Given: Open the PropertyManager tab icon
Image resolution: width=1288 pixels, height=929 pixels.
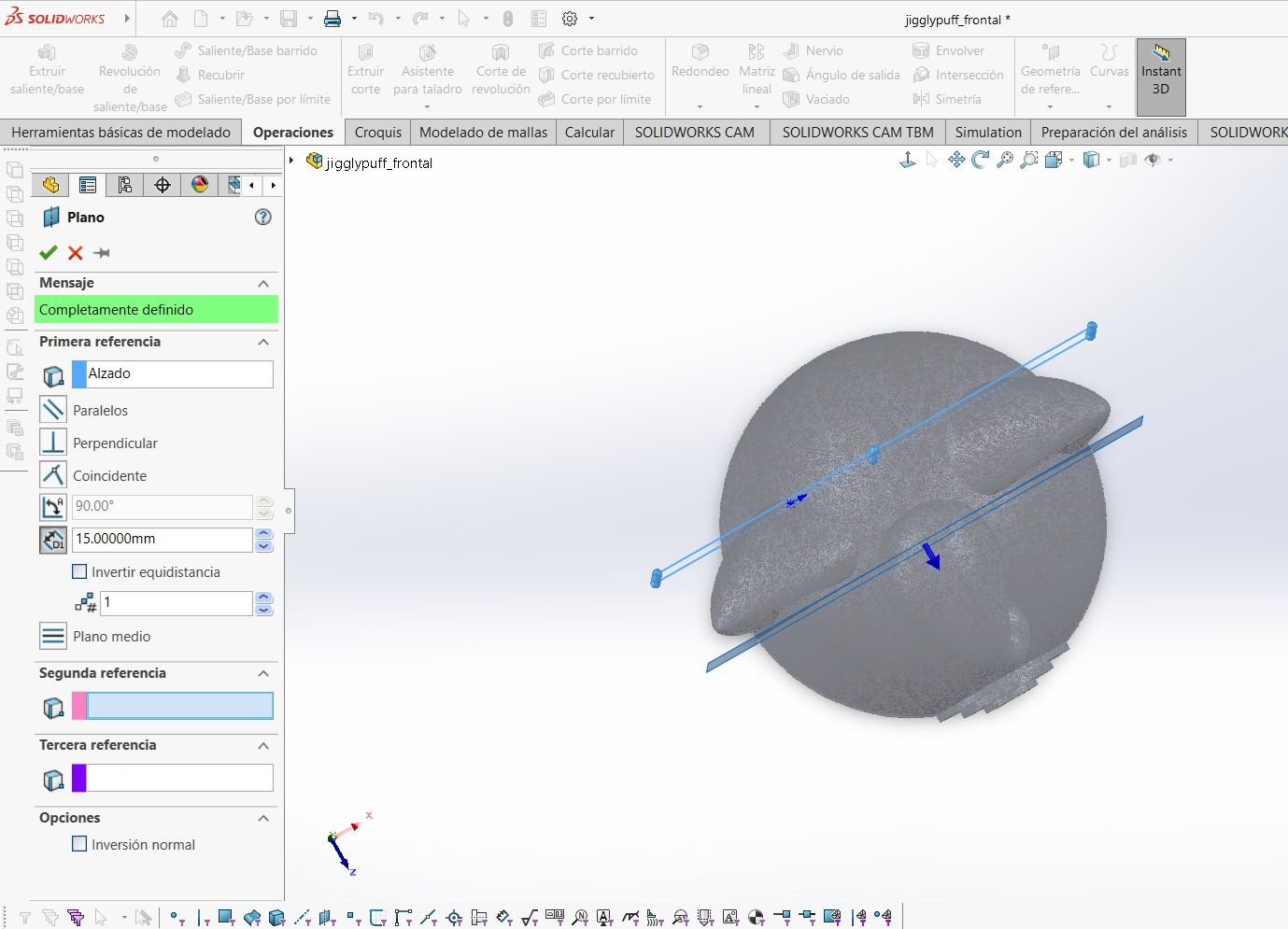Looking at the screenshot, I should tap(88, 185).
